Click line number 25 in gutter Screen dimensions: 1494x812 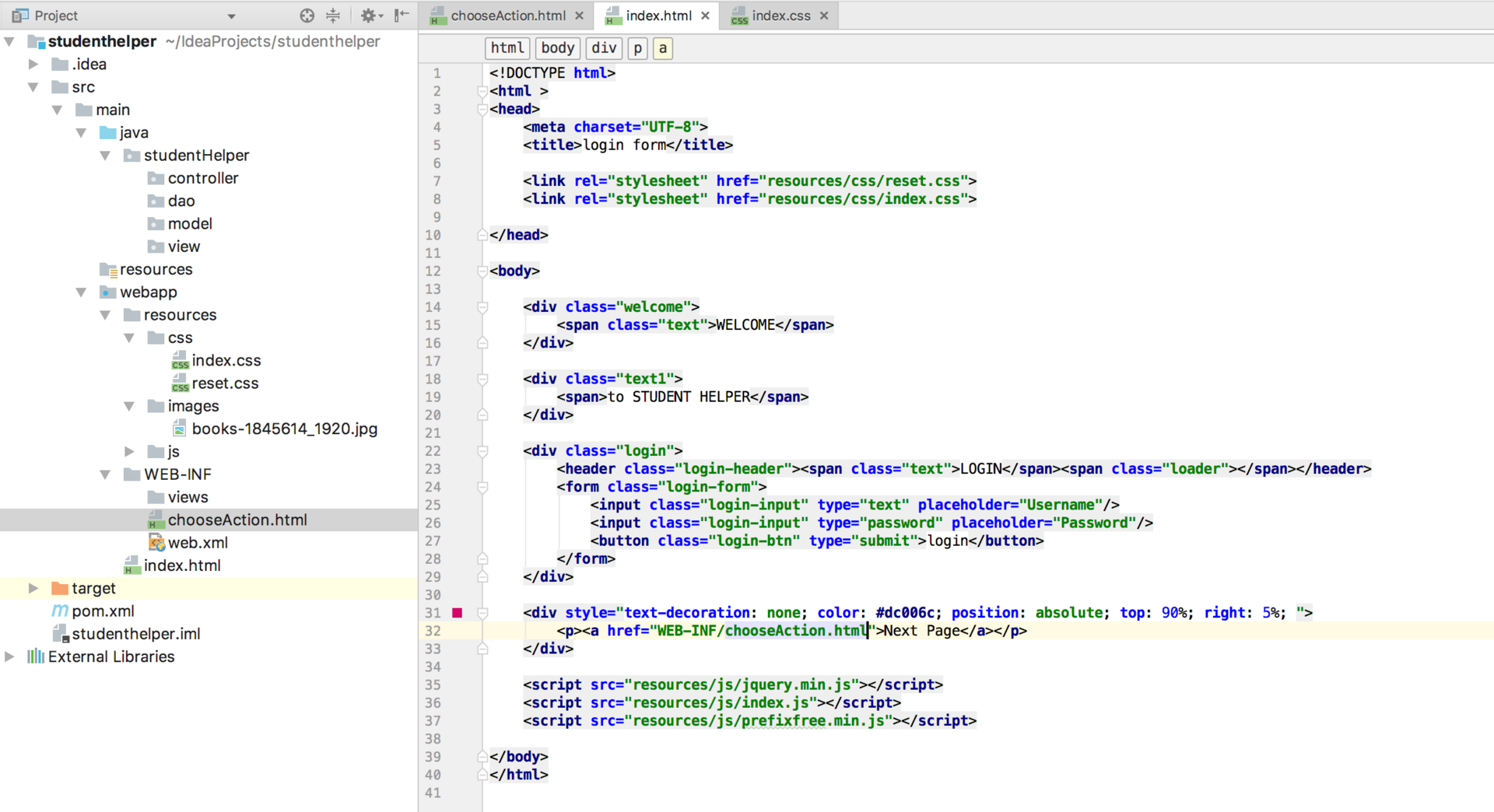[x=433, y=505]
